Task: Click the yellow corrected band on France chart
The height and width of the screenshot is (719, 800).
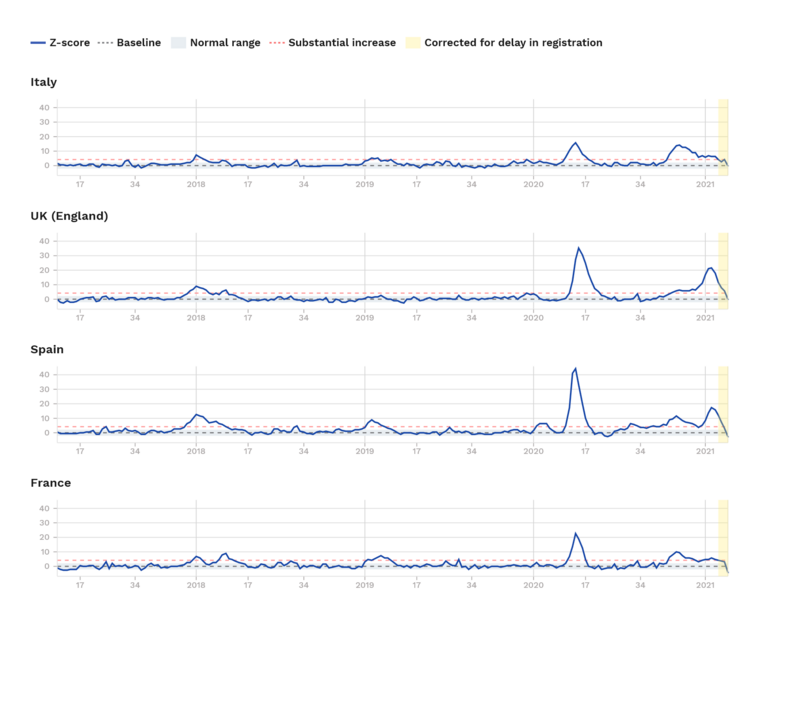Action: [x=723, y=538]
